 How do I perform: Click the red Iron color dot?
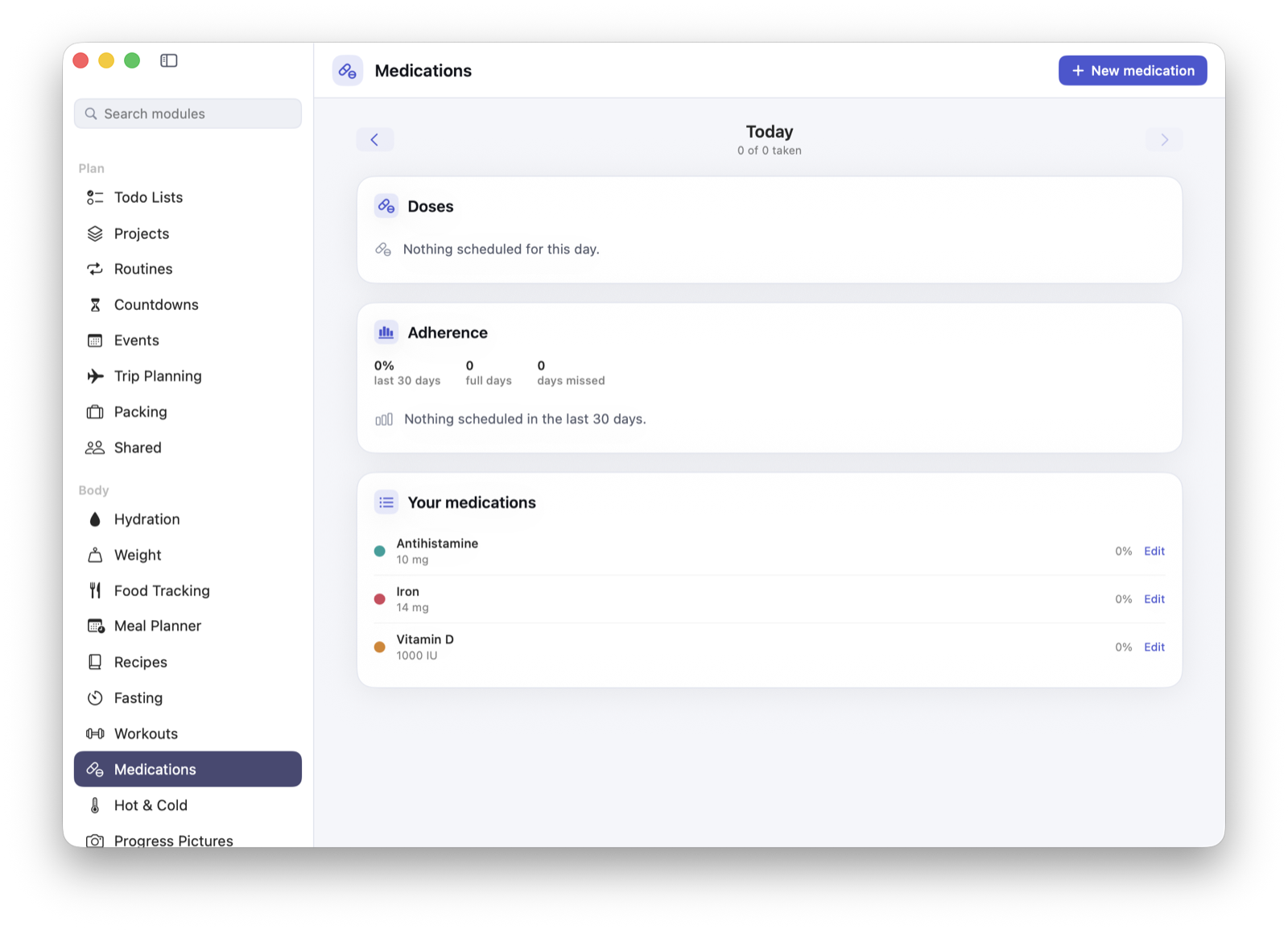pos(380,599)
